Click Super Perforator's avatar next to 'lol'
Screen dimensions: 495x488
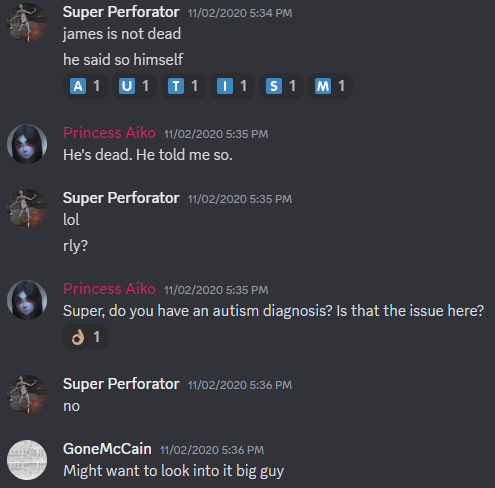pos(27,209)
